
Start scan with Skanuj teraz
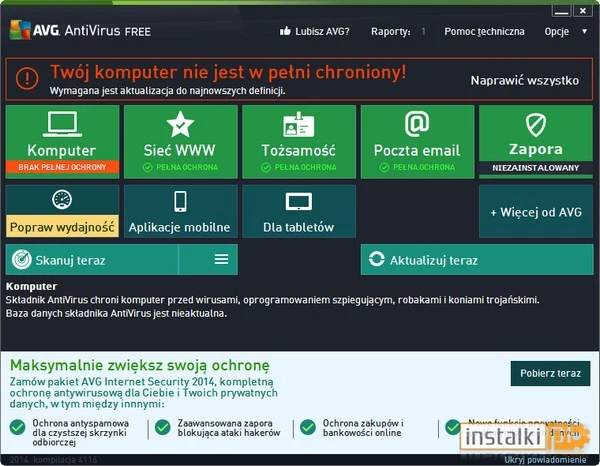(92, 259)
